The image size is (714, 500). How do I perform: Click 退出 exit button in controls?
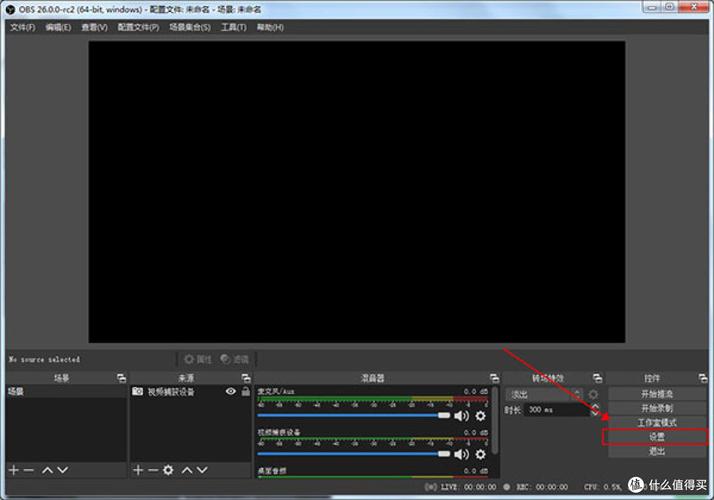tap(657, 451)
